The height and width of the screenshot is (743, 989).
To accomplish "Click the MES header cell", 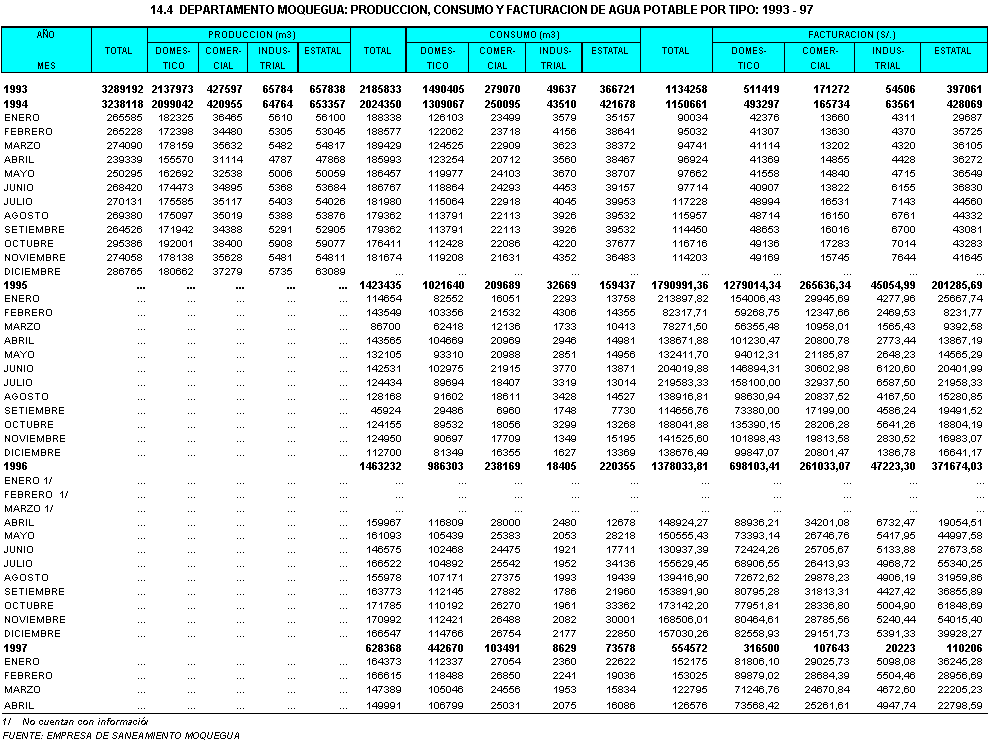I will 45,65.
